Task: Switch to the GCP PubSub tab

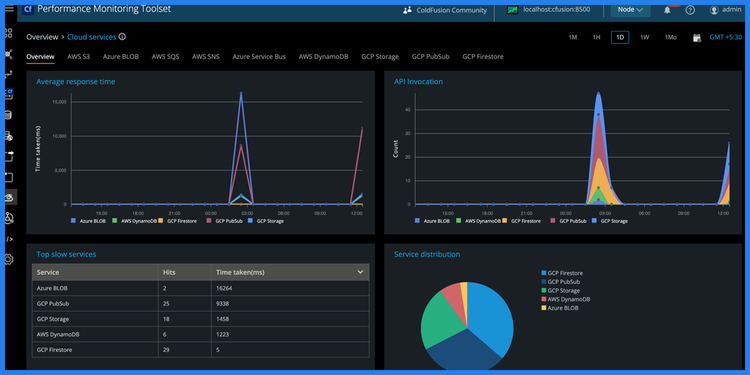Action: [x=430, y=56]
